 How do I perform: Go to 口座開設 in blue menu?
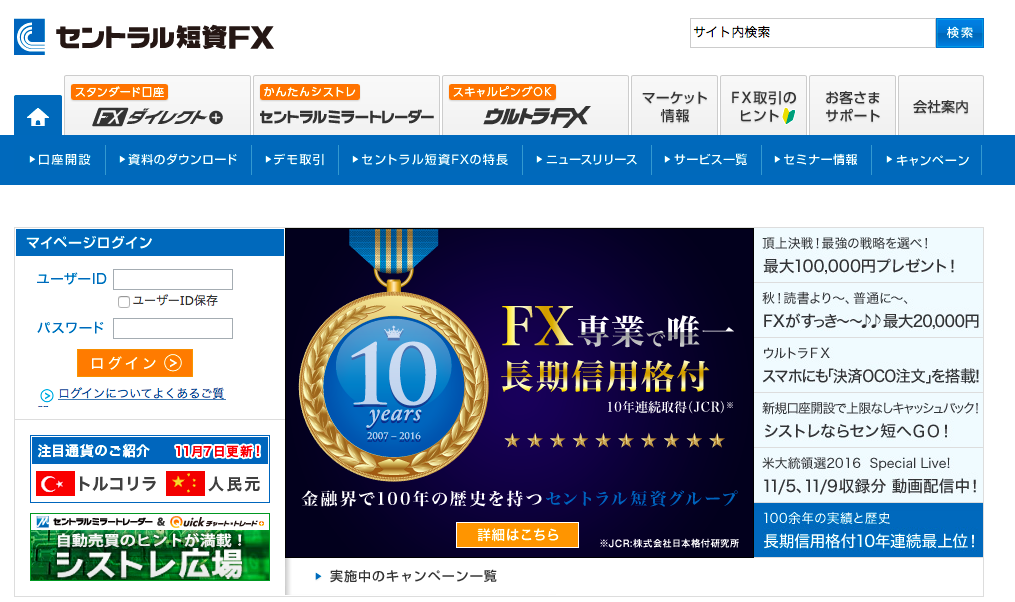60,160
